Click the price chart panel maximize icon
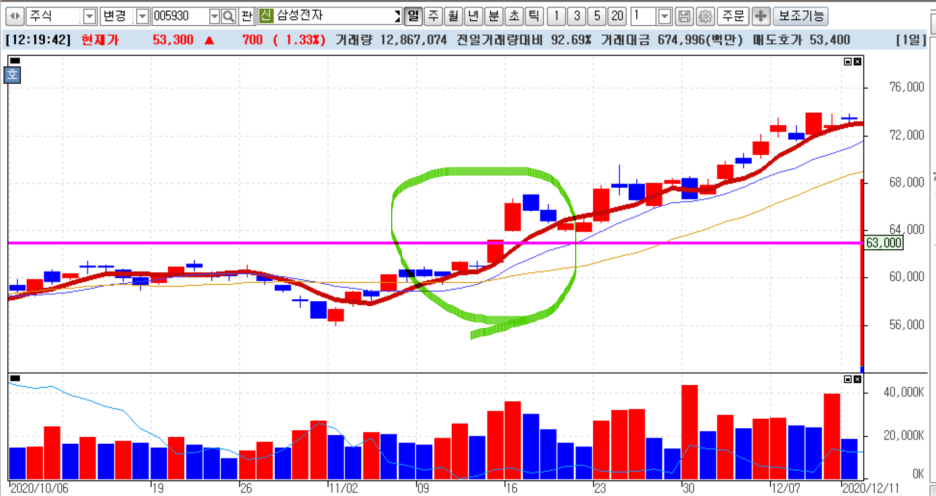 coord(848,61)
